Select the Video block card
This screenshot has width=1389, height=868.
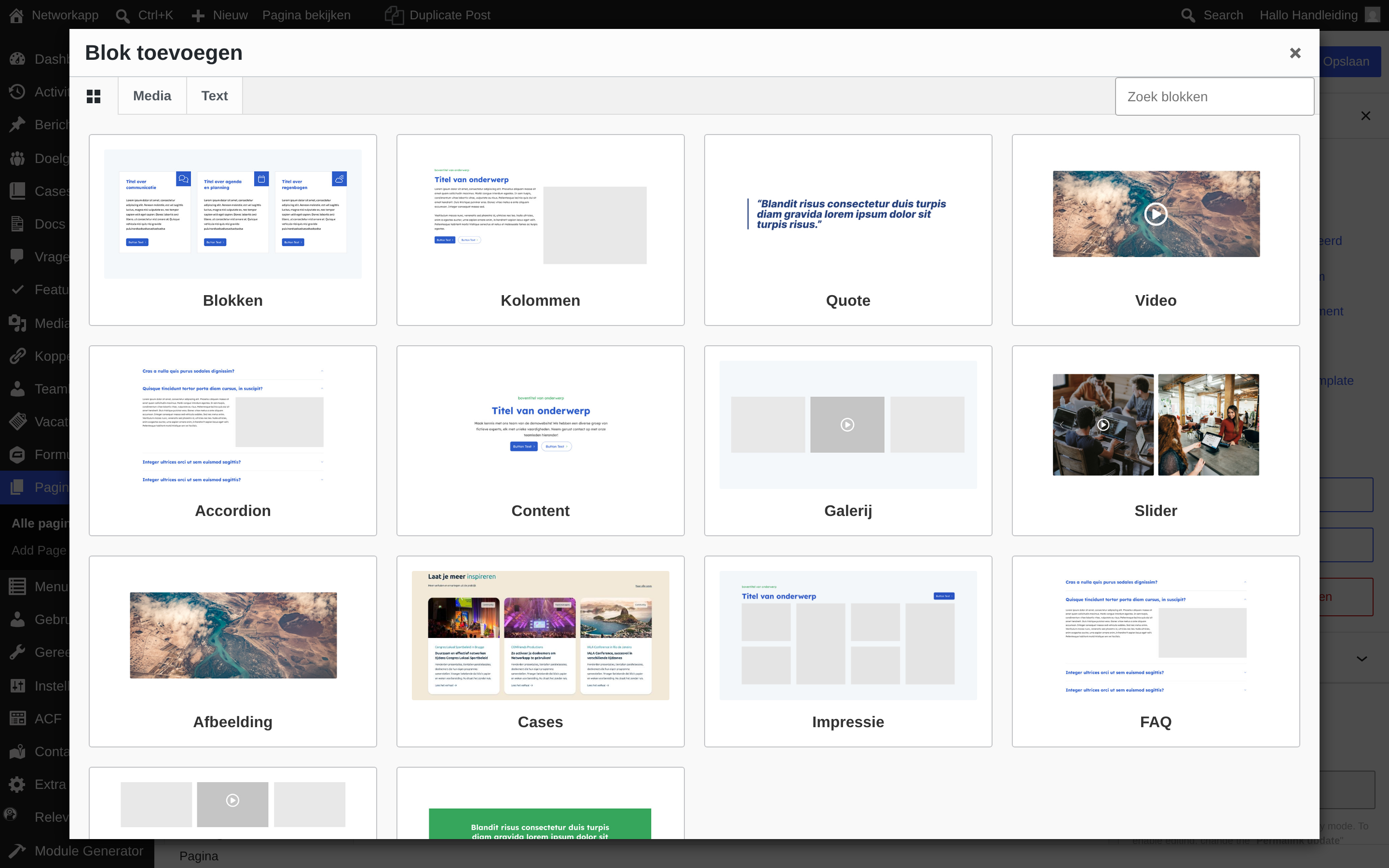tap(1156, 230)
